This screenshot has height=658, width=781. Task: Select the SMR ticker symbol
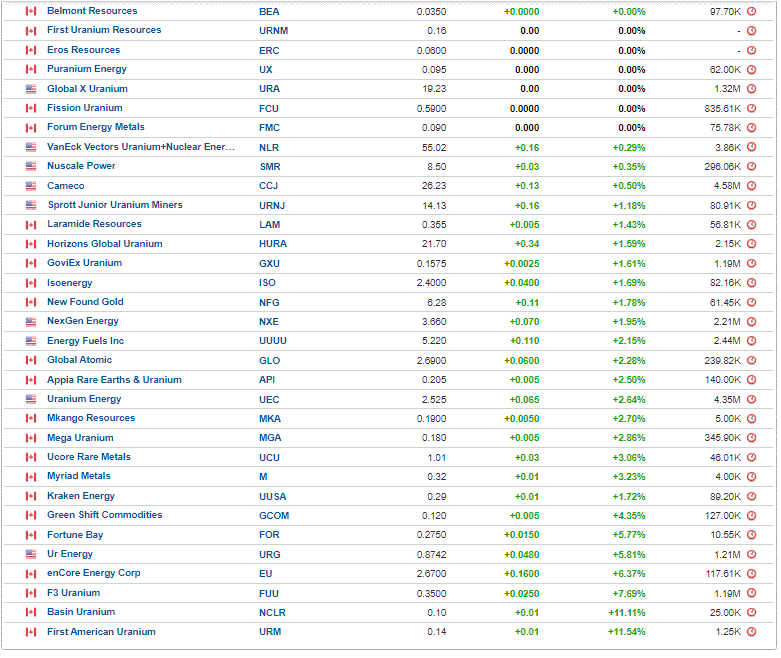pyautogui.click(x=270, y=167)
